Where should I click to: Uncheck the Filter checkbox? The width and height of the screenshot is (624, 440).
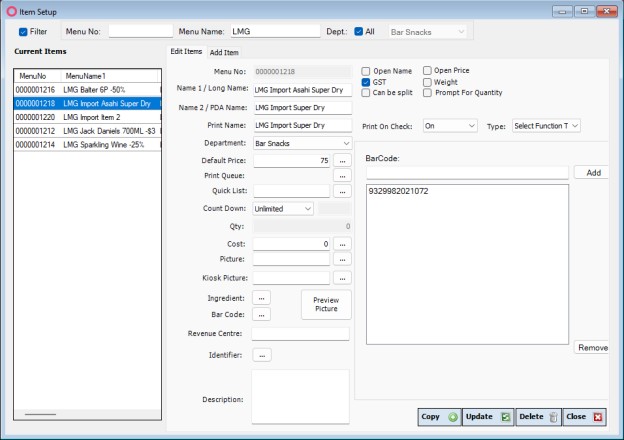(24, 32)
